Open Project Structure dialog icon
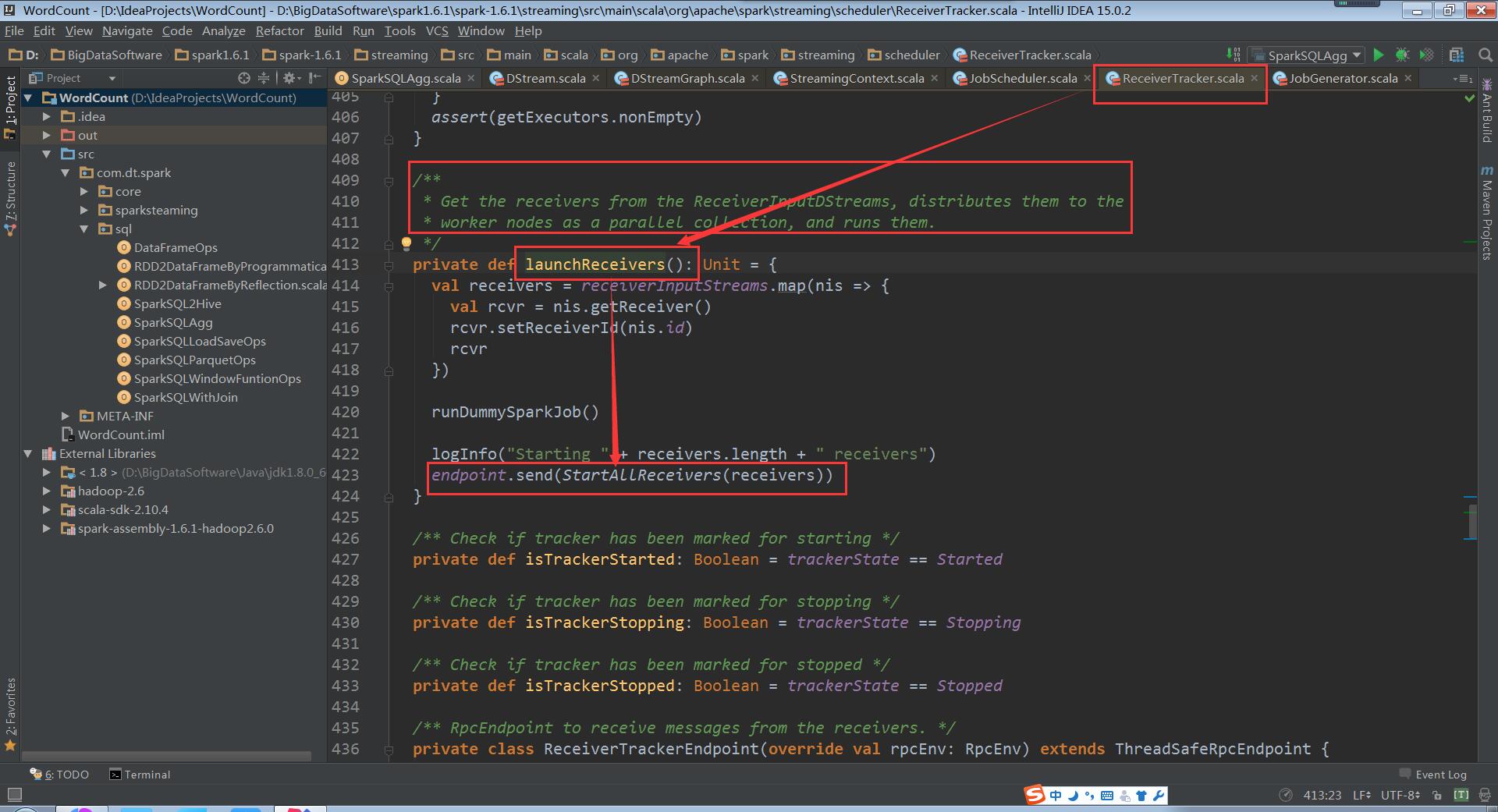The height and width of the screenshot is (812, 1498). tap(1456, 55)
